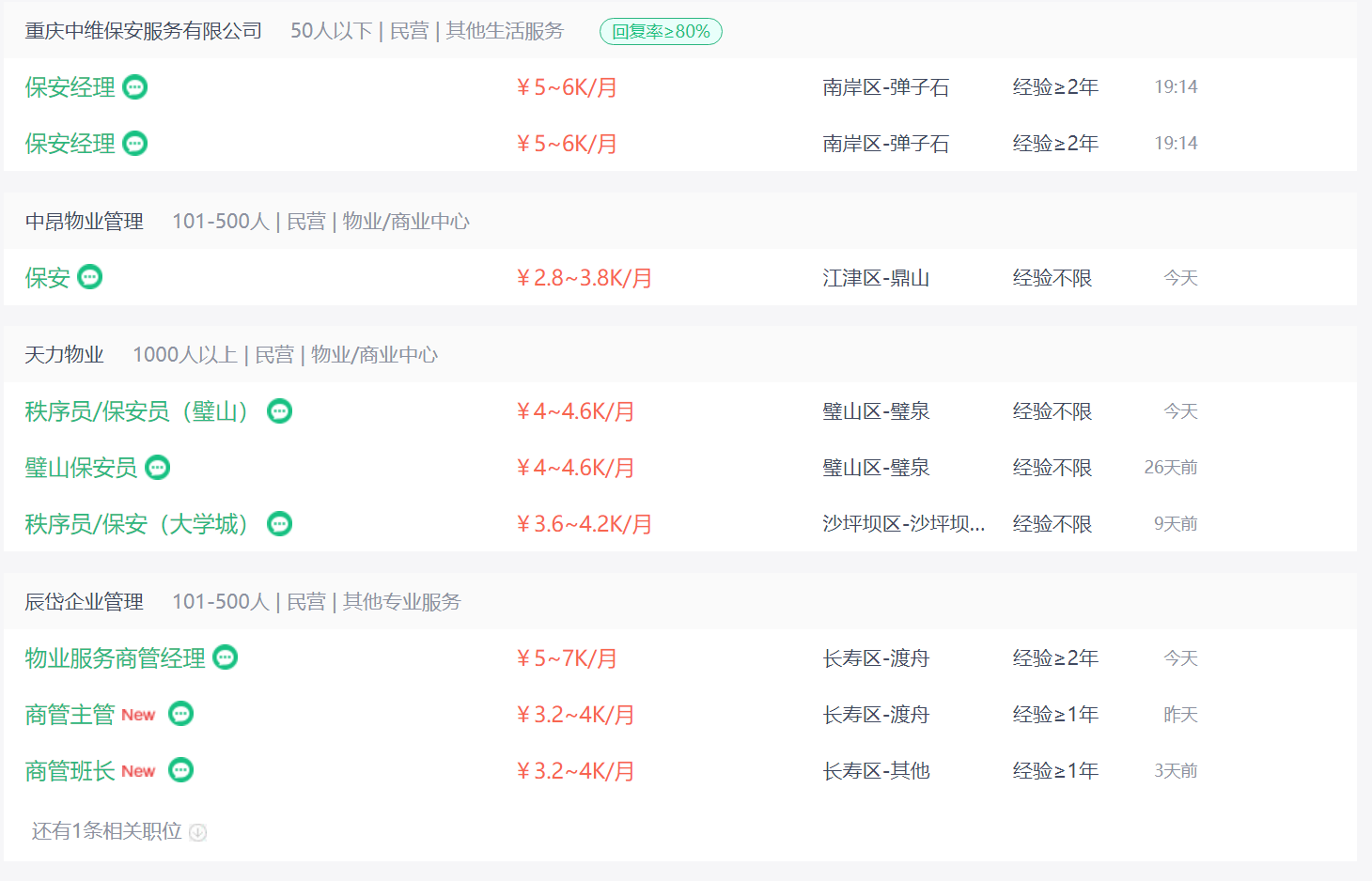Open chat icon next to 保安 job
This screenshot has width=1372, height=881.
point(90,277)
